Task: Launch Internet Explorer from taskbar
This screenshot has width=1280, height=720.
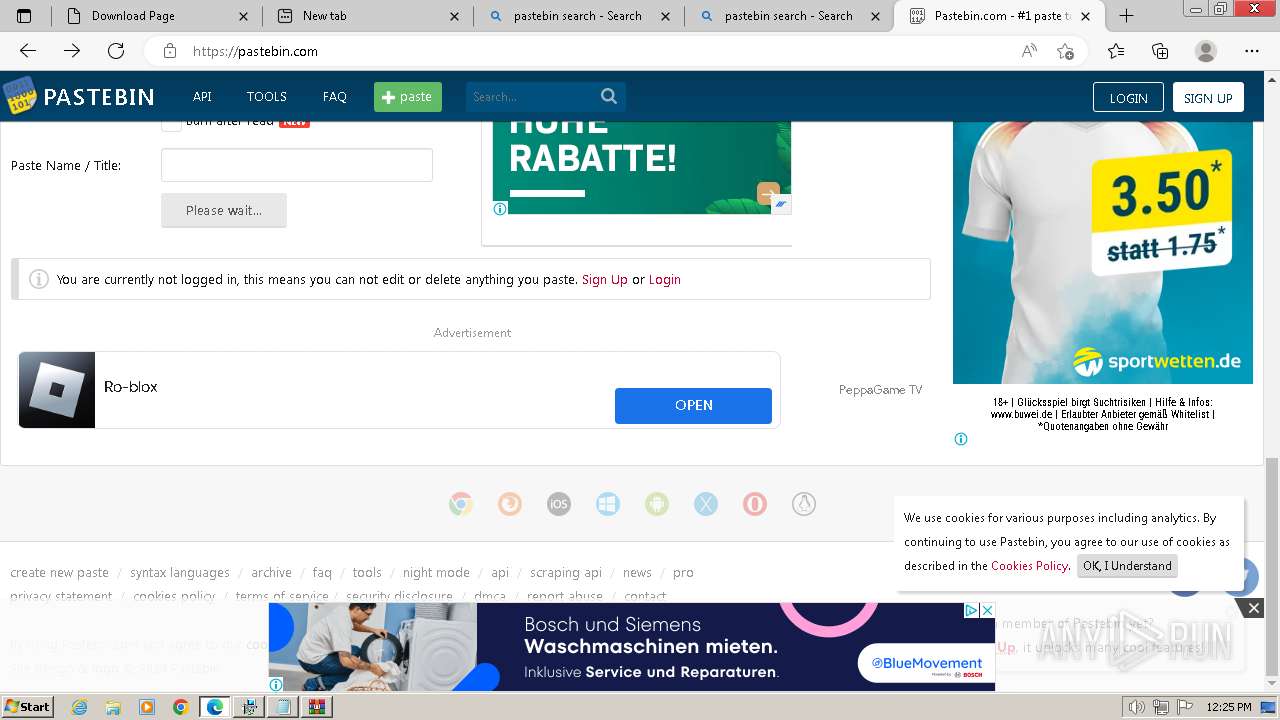Action: point(80,707)
